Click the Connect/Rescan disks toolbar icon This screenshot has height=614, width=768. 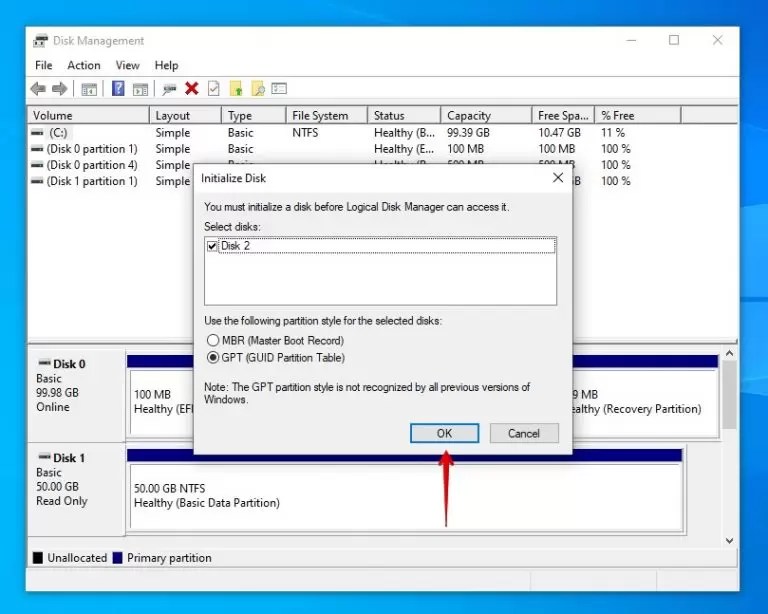point(169,89)
